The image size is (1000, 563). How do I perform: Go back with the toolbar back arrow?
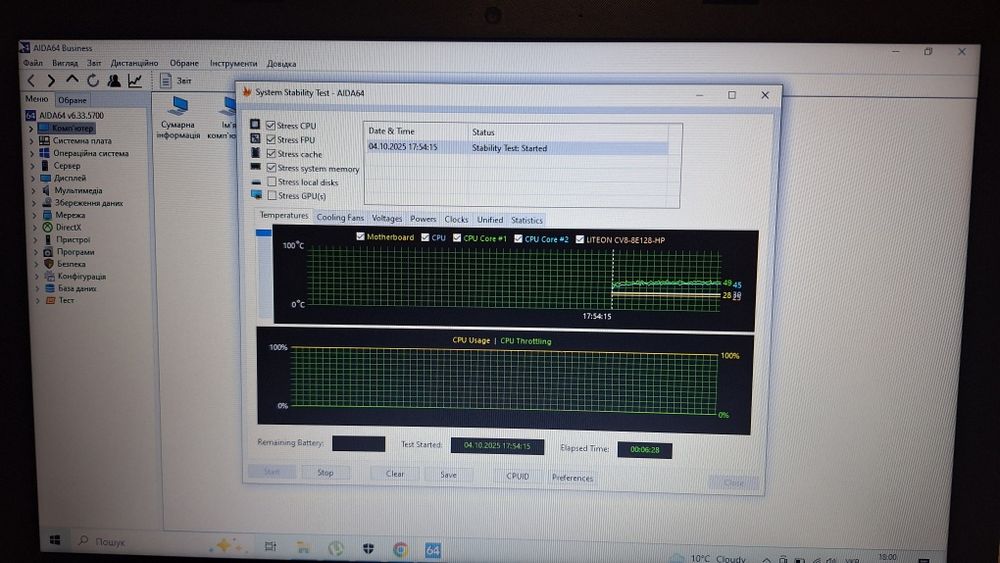click(31, 80)
